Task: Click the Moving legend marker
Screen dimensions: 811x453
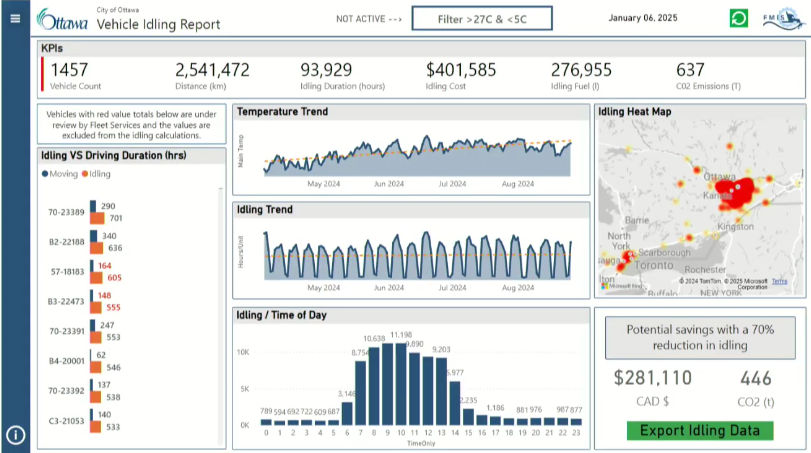Action: click(45, 174)
